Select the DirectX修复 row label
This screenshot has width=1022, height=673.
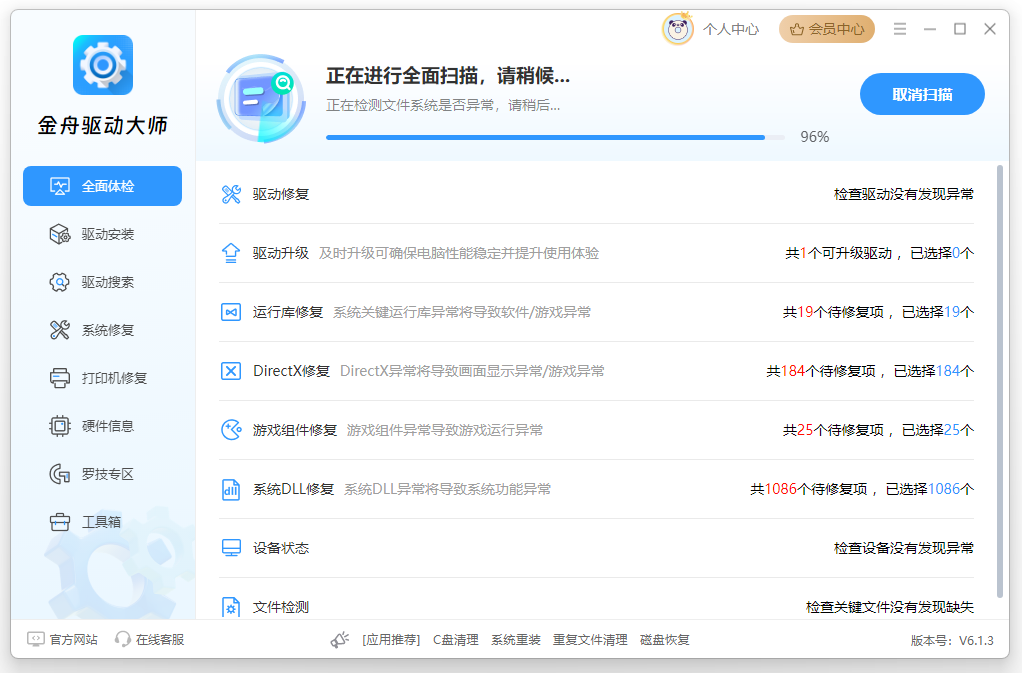pos(291,371)
